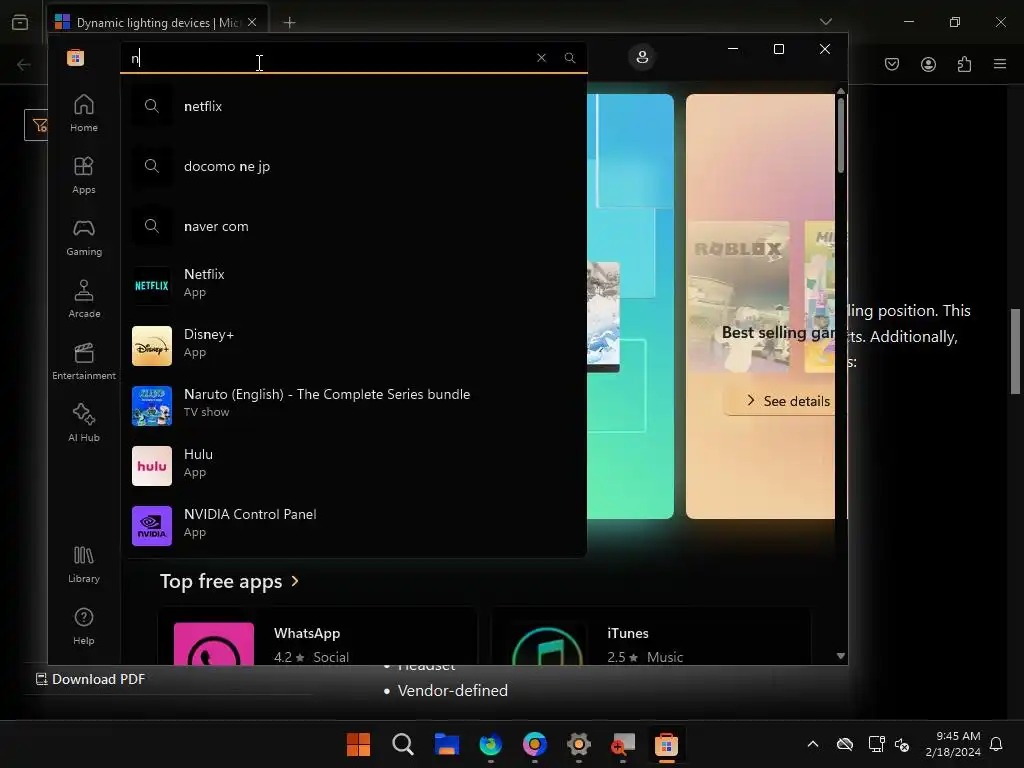This screenshot has width=1024, height=768.
Task: Click the muted volume tray icon
Action: click(x=902, y=744)
